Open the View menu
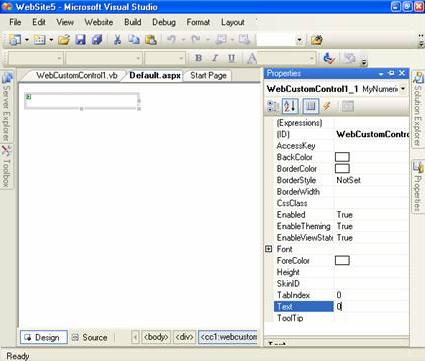 (x=65, y=22)
